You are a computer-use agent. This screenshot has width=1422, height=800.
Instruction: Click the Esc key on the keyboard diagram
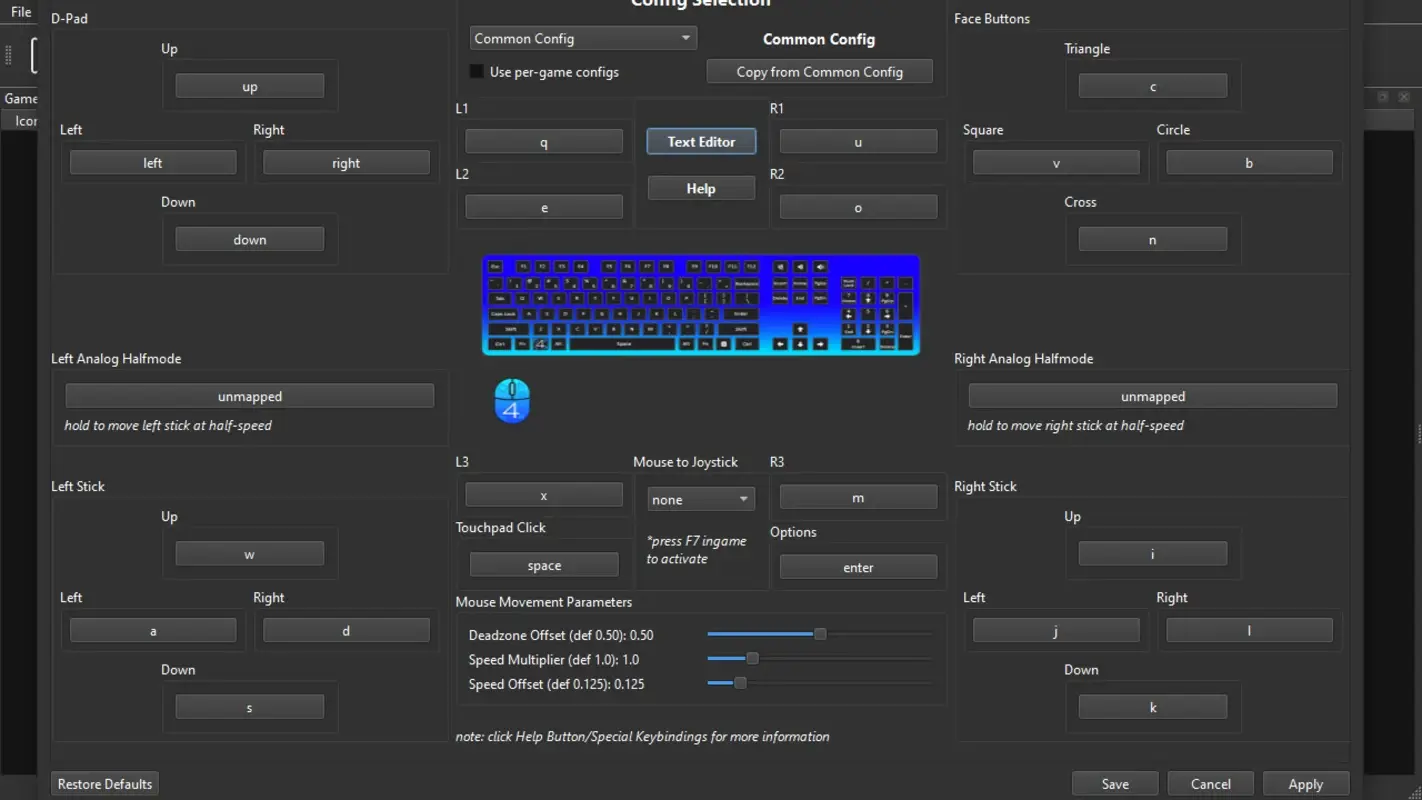[x=495, y=267]
